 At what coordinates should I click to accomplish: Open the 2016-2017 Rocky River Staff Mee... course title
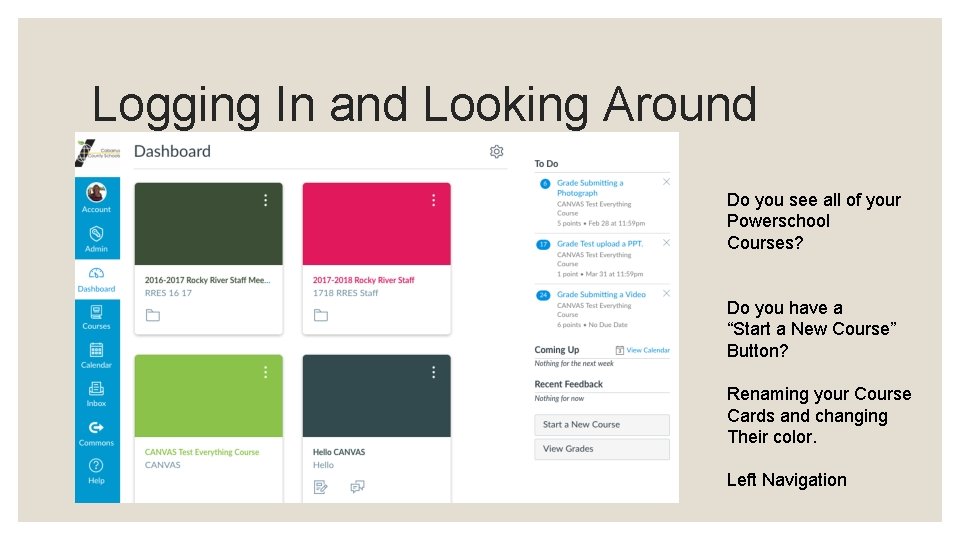(208, 280)
